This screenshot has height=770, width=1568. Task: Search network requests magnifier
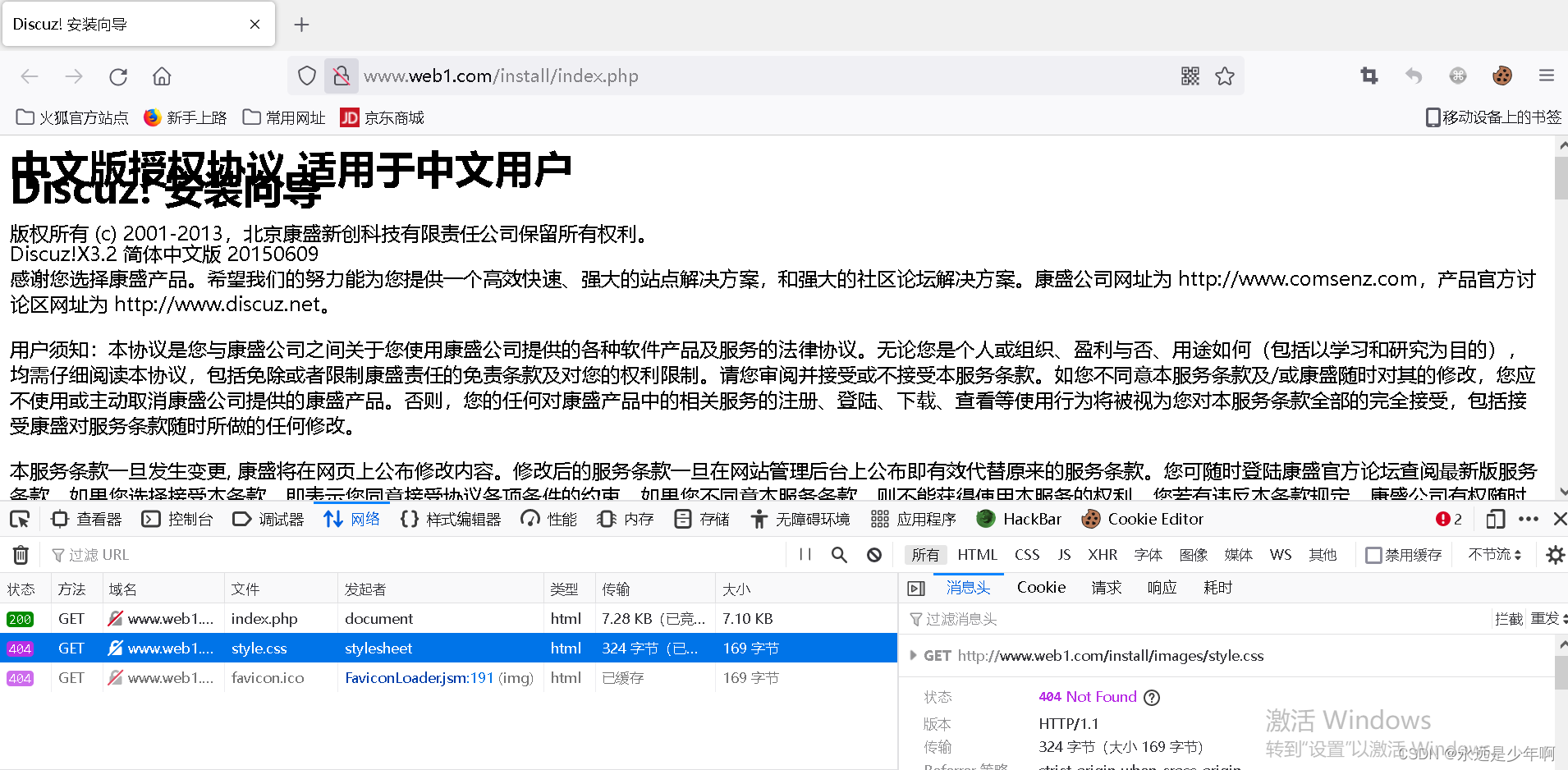839,555
